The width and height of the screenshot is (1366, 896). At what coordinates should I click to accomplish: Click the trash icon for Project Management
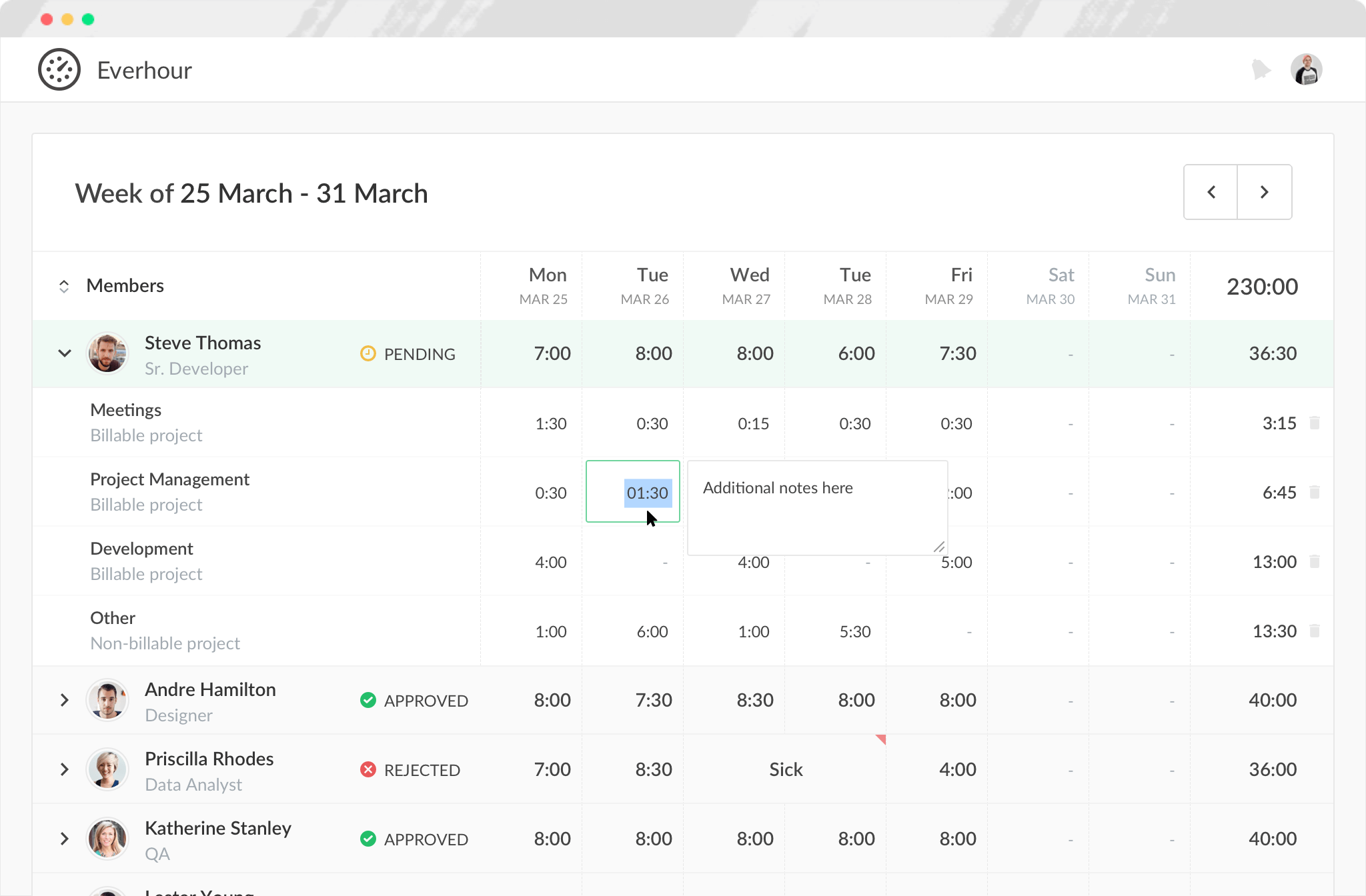pyautogui.click(x=1315, y=492)
